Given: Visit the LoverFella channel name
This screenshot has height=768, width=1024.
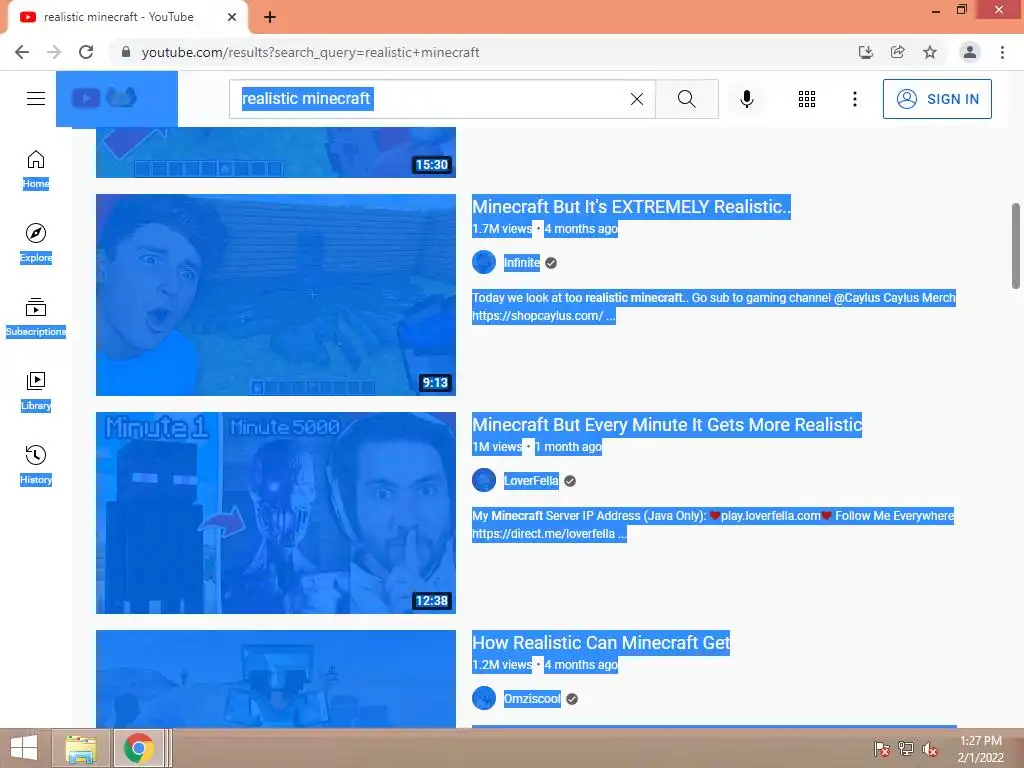Looking at the screenshot, I should [531, 481].
